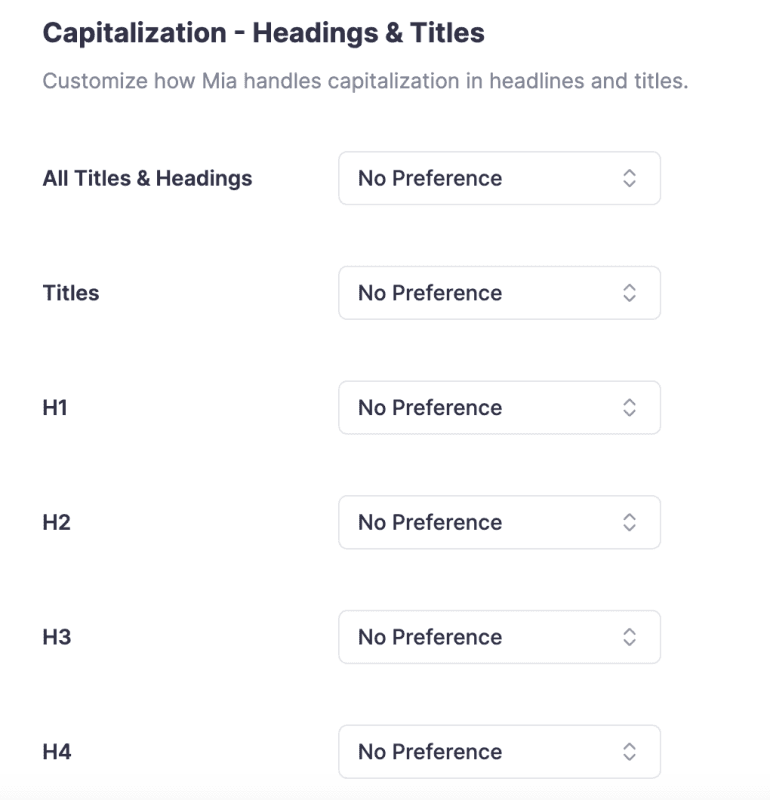The image size is (770, 800).
Task: Click the up-down arrows icon for H1
Action: click(x=629, y=408)
